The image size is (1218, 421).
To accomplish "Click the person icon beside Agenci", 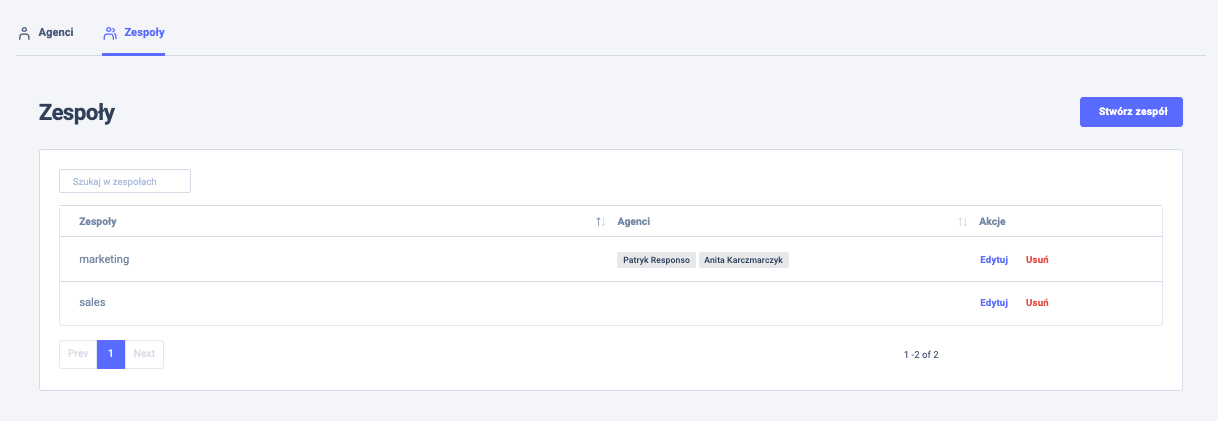I will click(x=25, y=33).
